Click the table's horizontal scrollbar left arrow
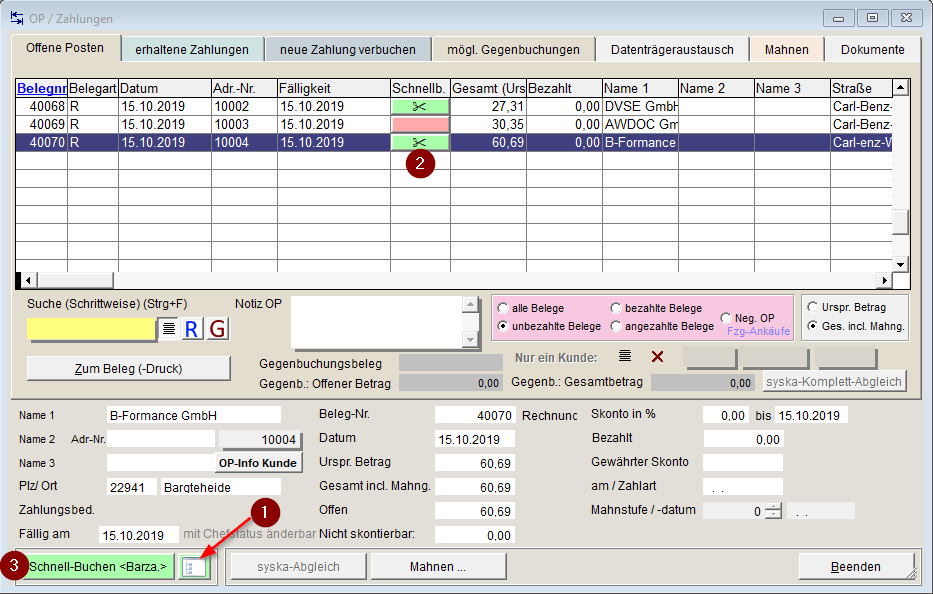Image resolution: width=933 pixels, height=594 pixels. pyautogui.click(x=28, y=280)
